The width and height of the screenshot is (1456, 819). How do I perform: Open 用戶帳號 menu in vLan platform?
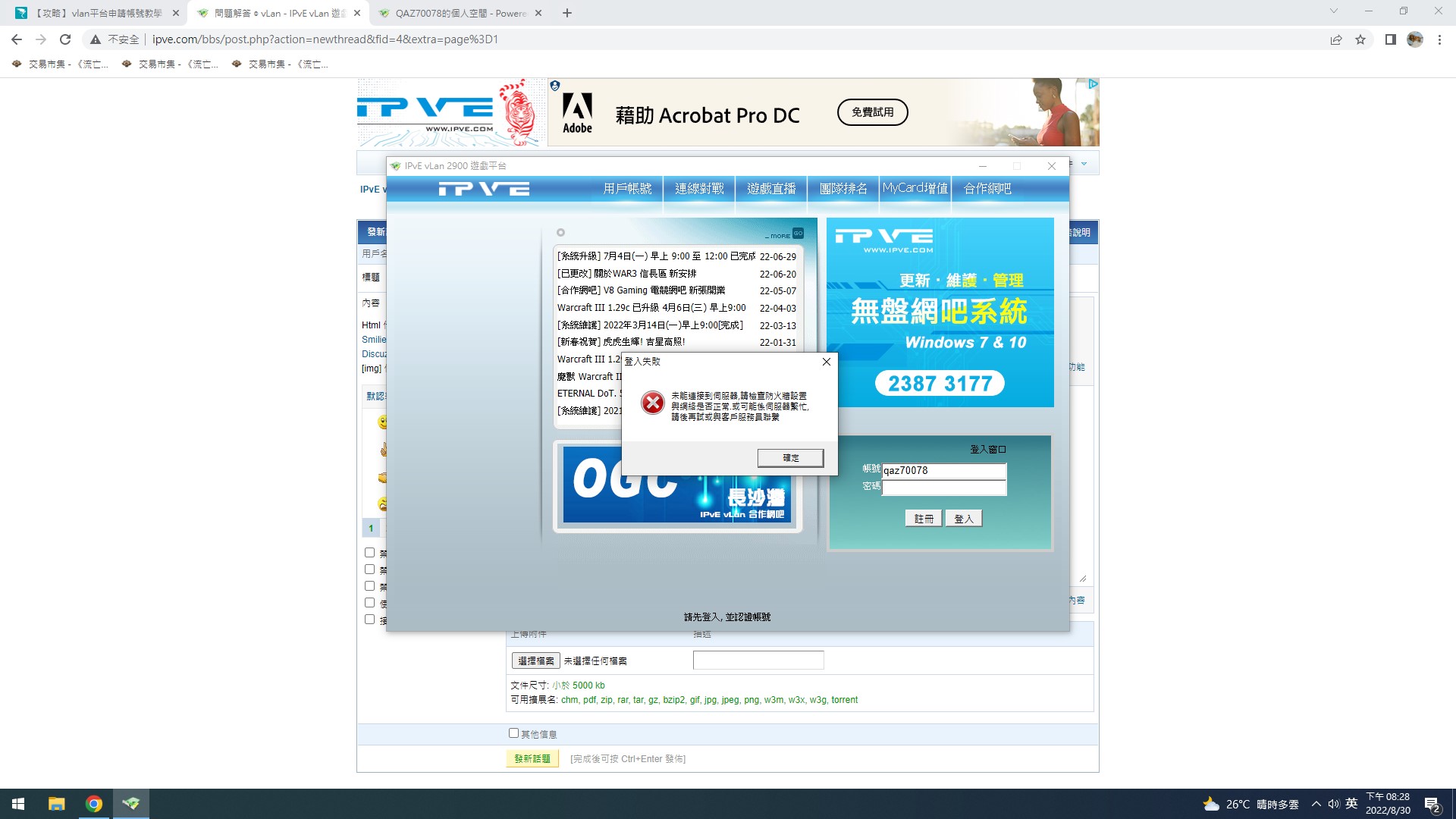pyautogui.click(x=627, y=188)
